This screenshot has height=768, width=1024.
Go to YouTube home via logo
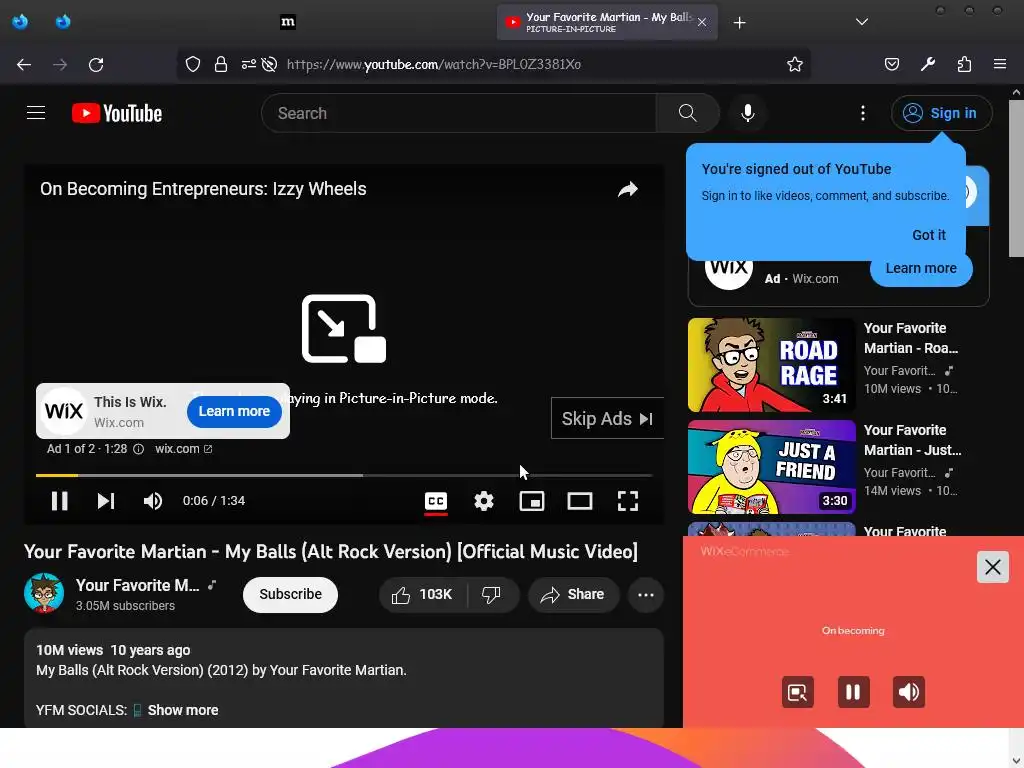[x=117, y=113]
